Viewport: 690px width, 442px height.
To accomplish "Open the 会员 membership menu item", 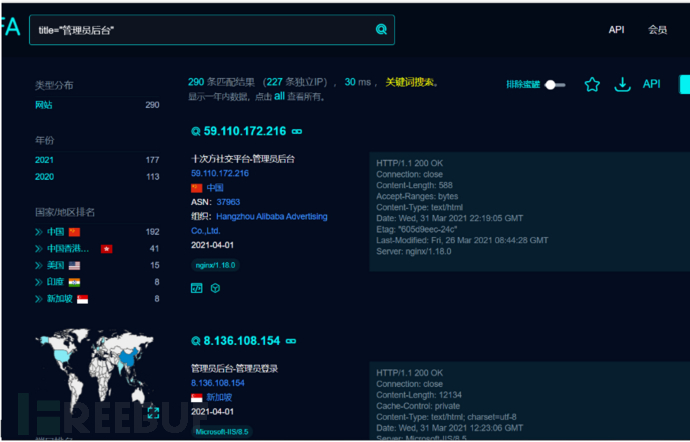I will coord(657,30).
